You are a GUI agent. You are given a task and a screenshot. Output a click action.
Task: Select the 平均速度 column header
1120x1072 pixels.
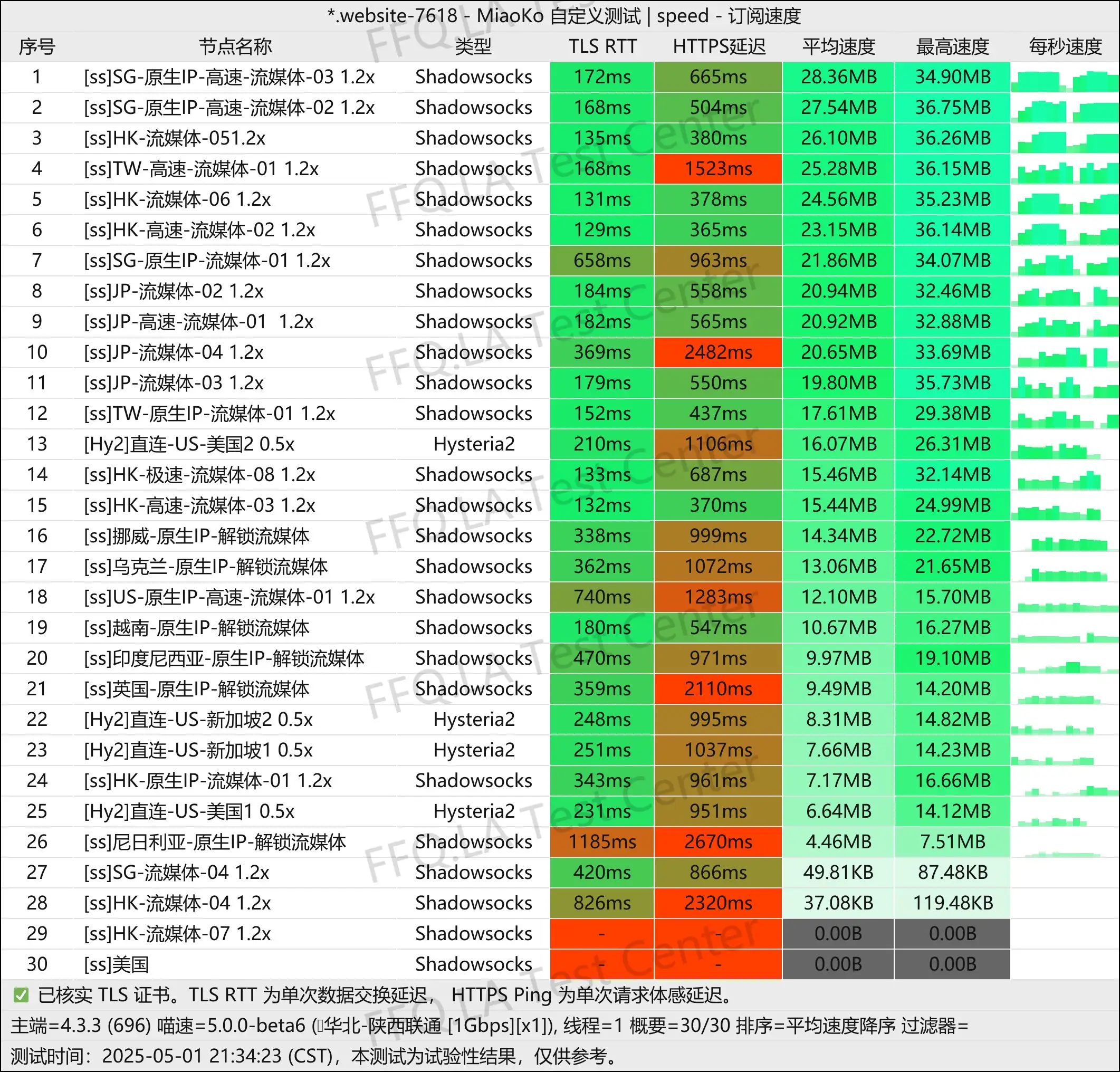point(838,47)
